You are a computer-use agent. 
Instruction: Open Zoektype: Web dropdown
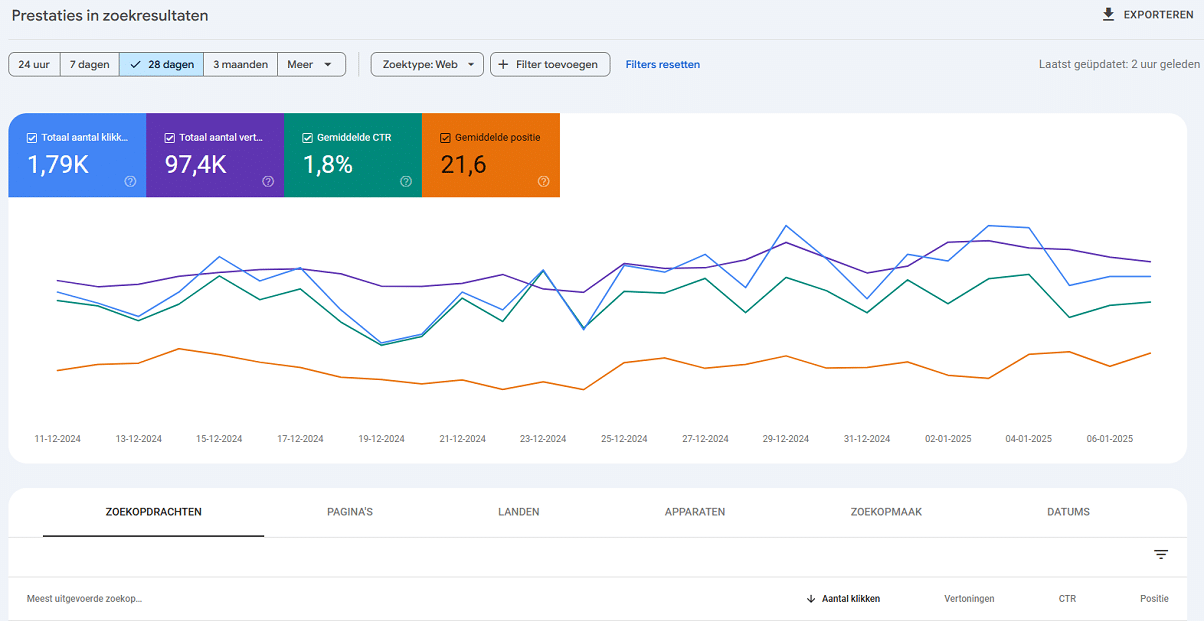tap(427, 65)
